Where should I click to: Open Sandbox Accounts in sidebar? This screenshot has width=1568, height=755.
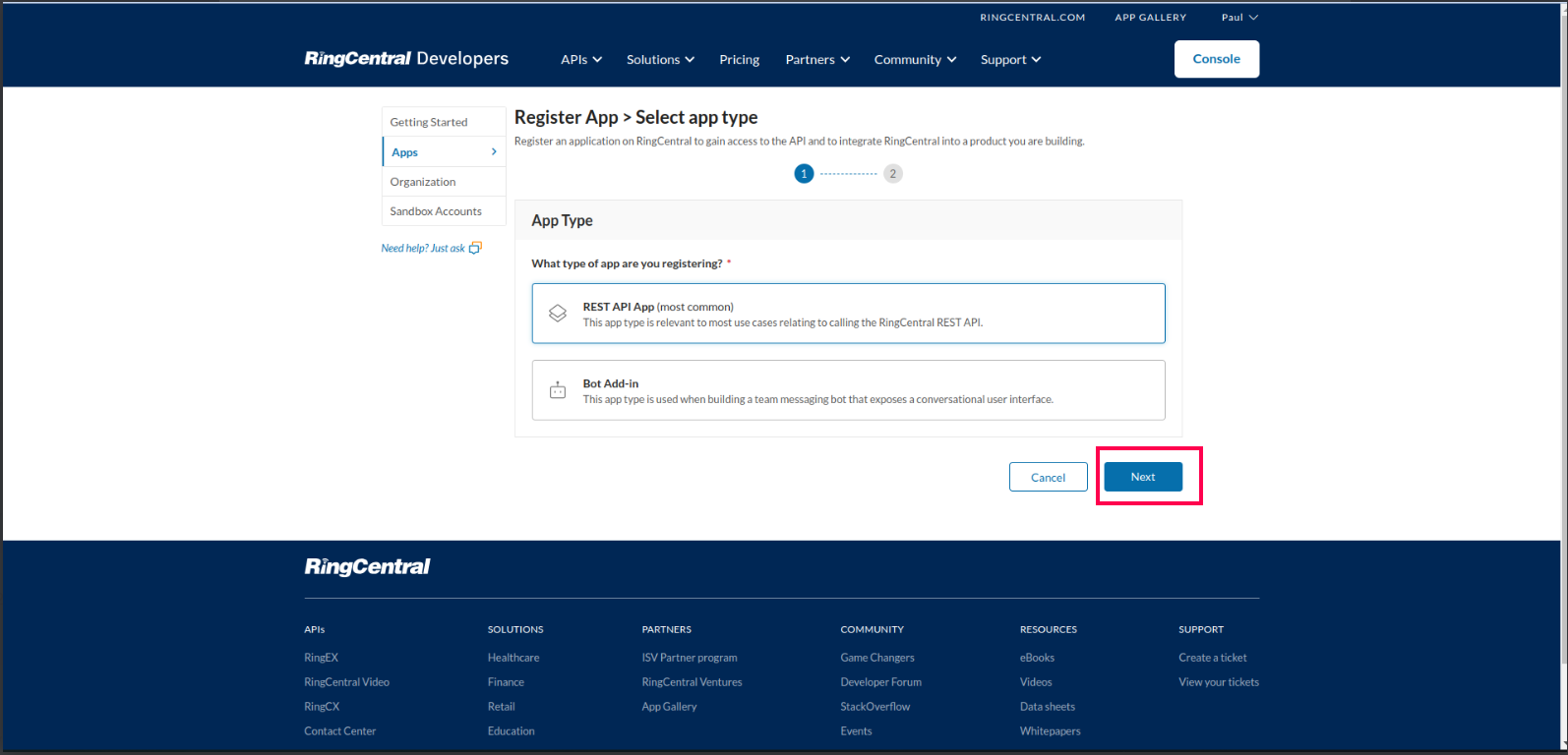click(x=444, y=211)
